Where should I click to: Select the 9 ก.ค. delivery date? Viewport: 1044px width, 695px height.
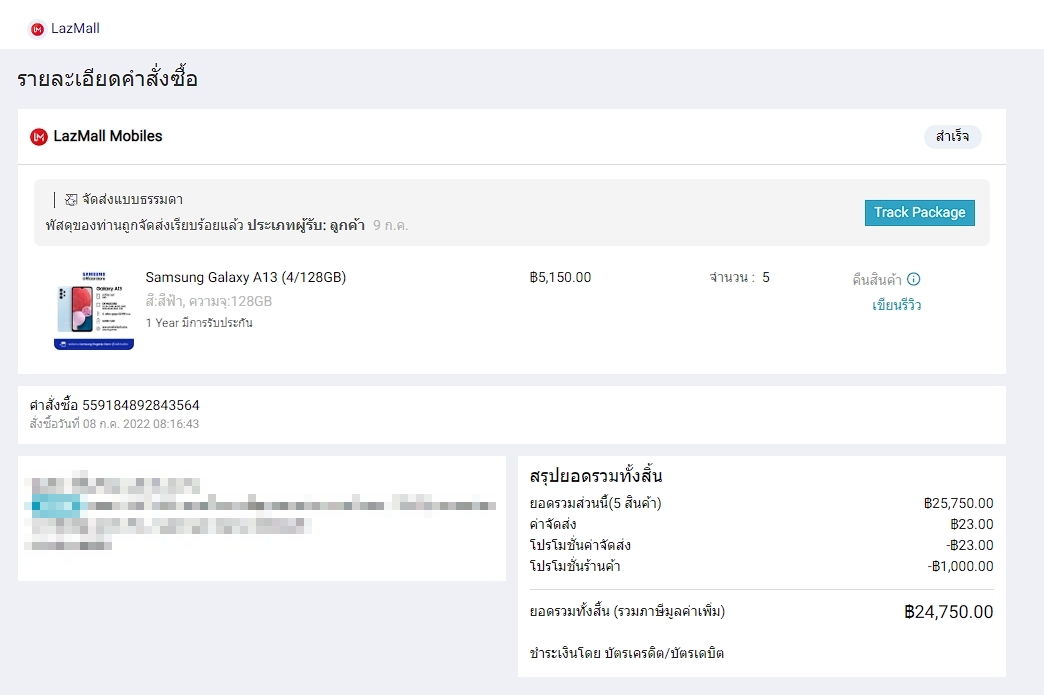[390, 225]
